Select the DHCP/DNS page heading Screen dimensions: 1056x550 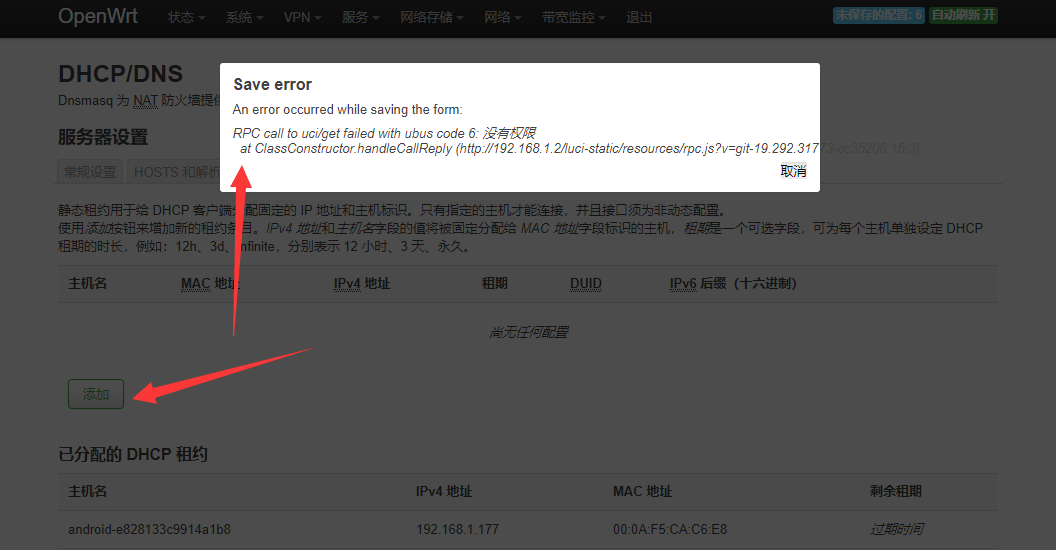pyautogui.click(x=121, y=73)
